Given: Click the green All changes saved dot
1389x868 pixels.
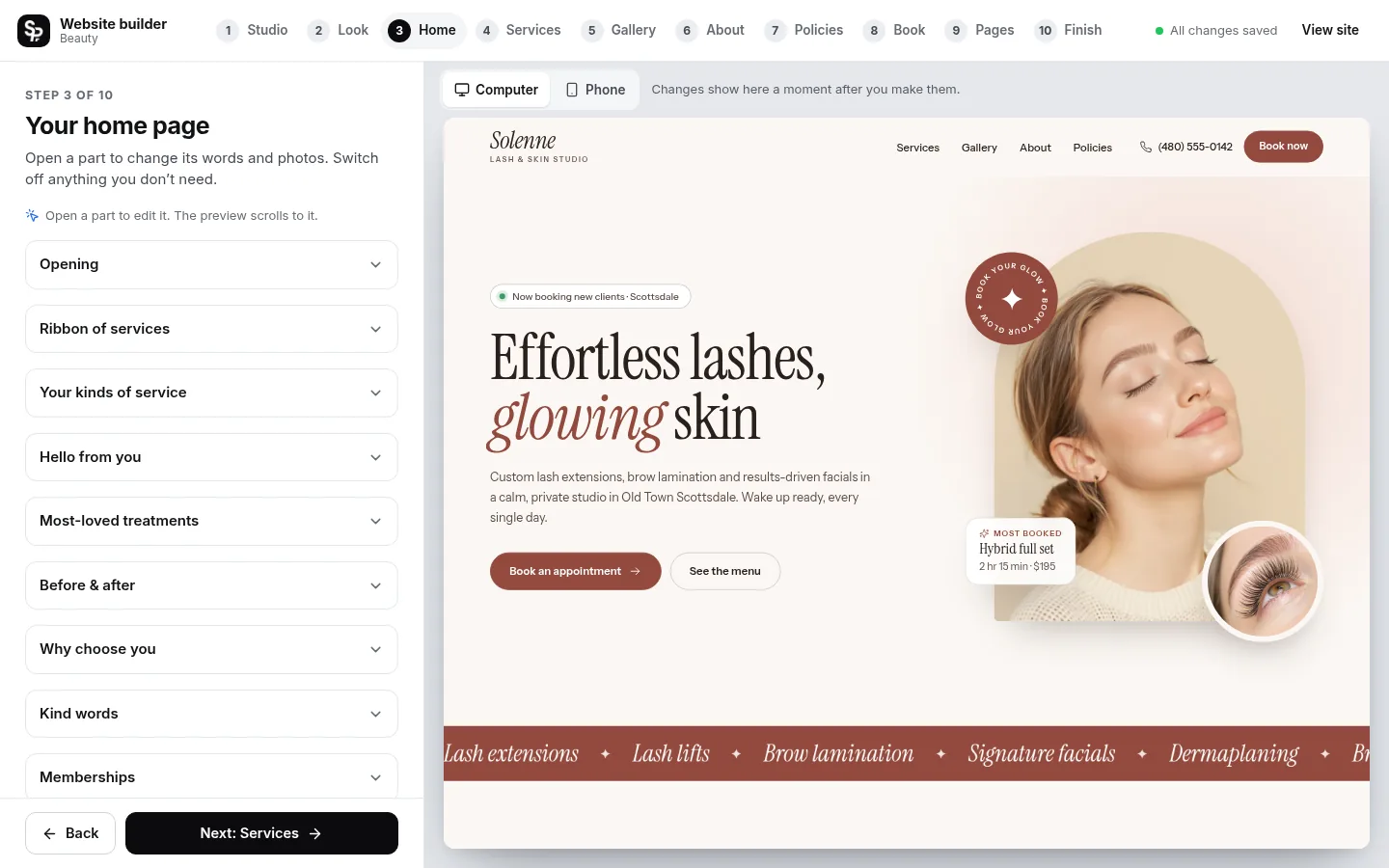Looking at the screenshot, I should point(1159,31).
